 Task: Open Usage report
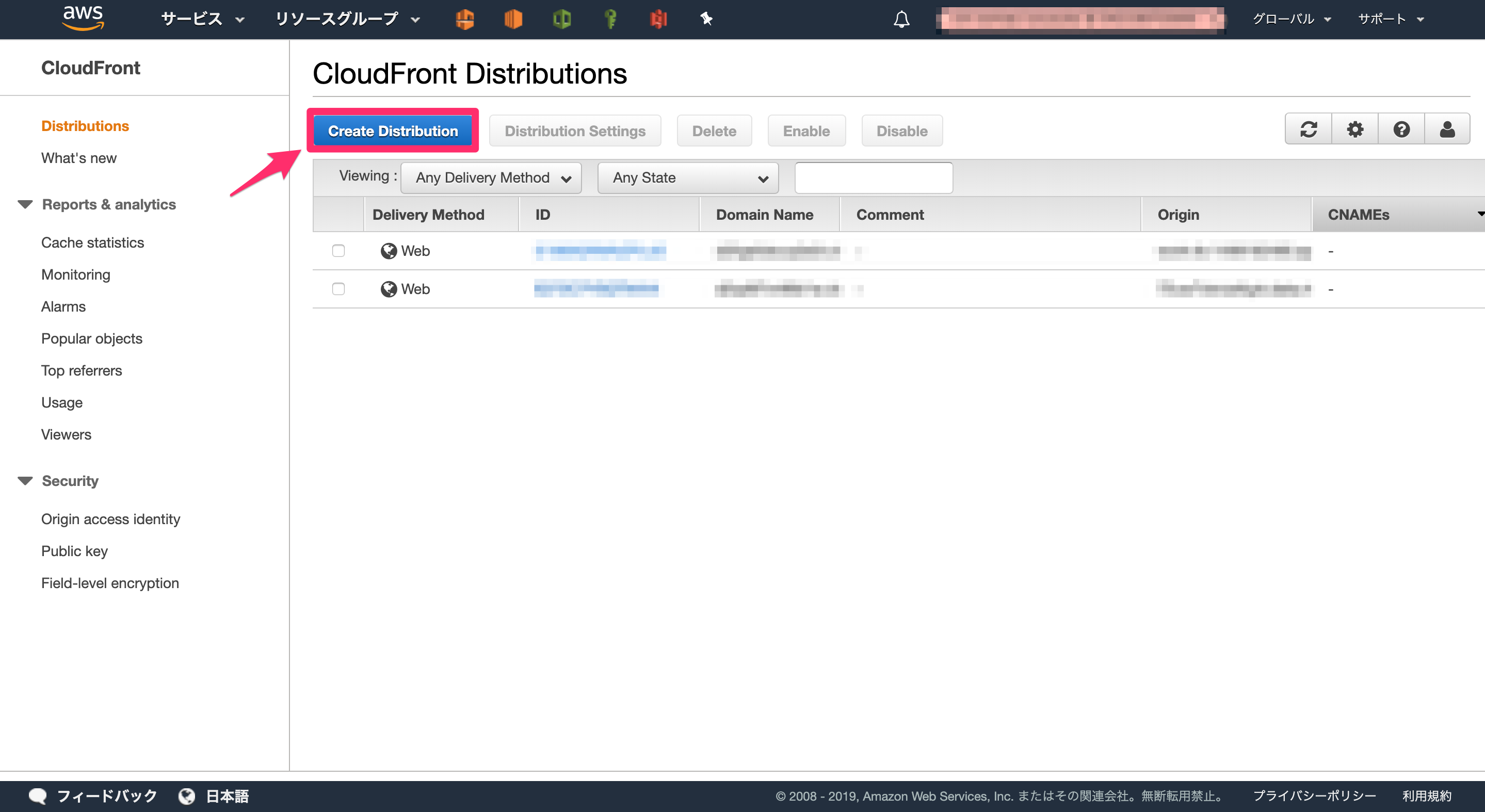click(x=62, y=402)
